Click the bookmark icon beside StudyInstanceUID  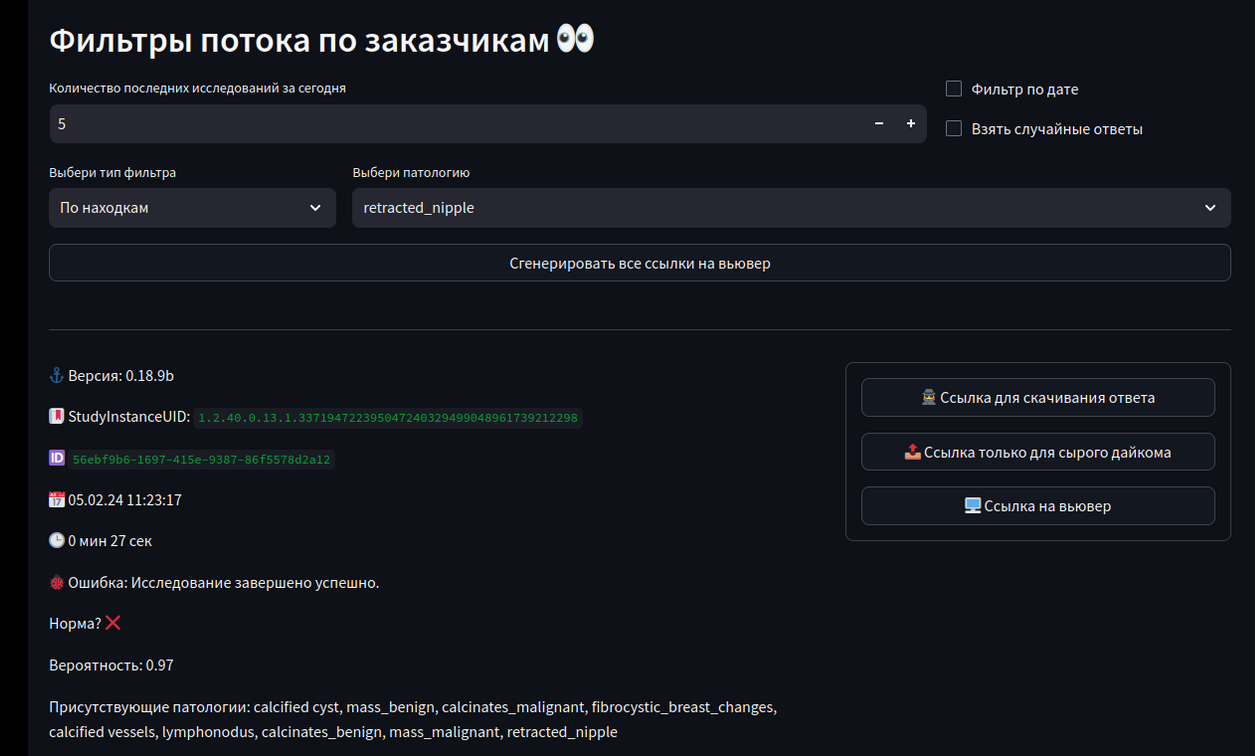[x=57, y=417]
